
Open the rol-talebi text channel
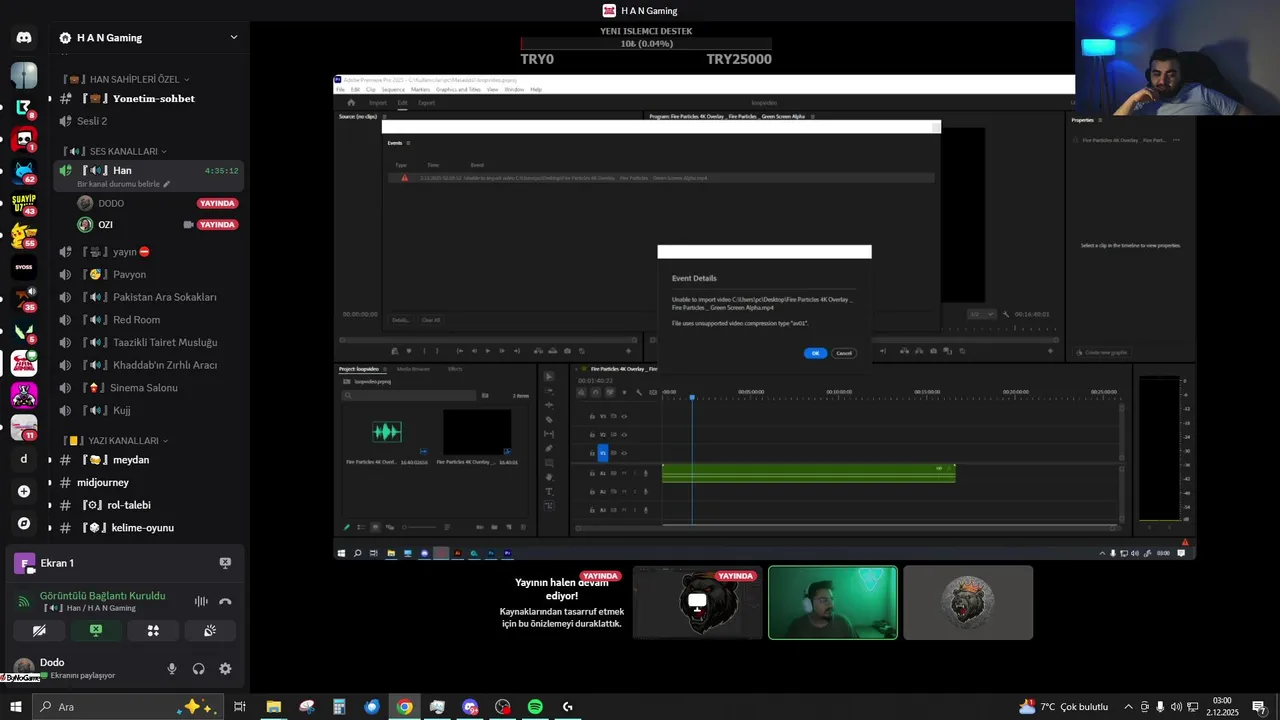click(x=149, y=505)
